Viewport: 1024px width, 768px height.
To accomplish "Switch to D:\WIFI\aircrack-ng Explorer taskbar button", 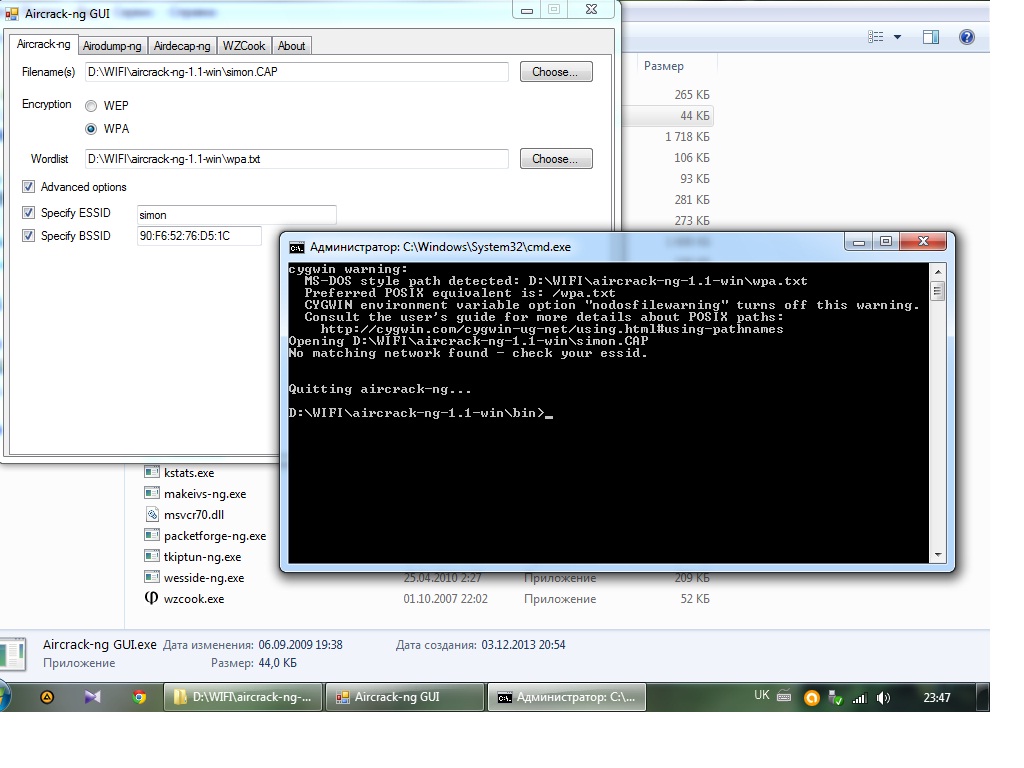I will [242, 697].
